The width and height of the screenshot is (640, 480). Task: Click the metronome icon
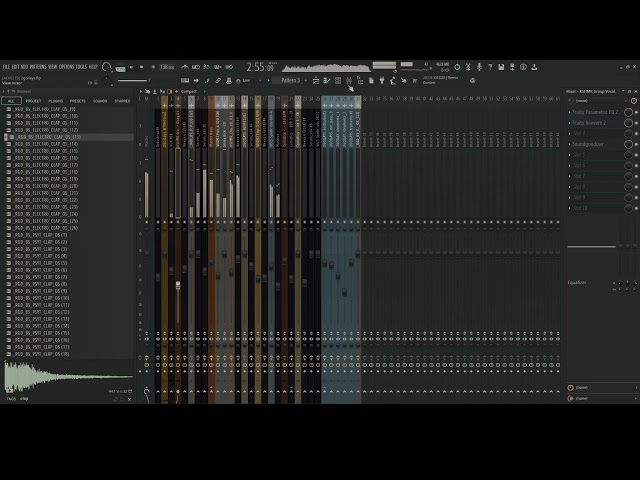click(x=185, y=67)
